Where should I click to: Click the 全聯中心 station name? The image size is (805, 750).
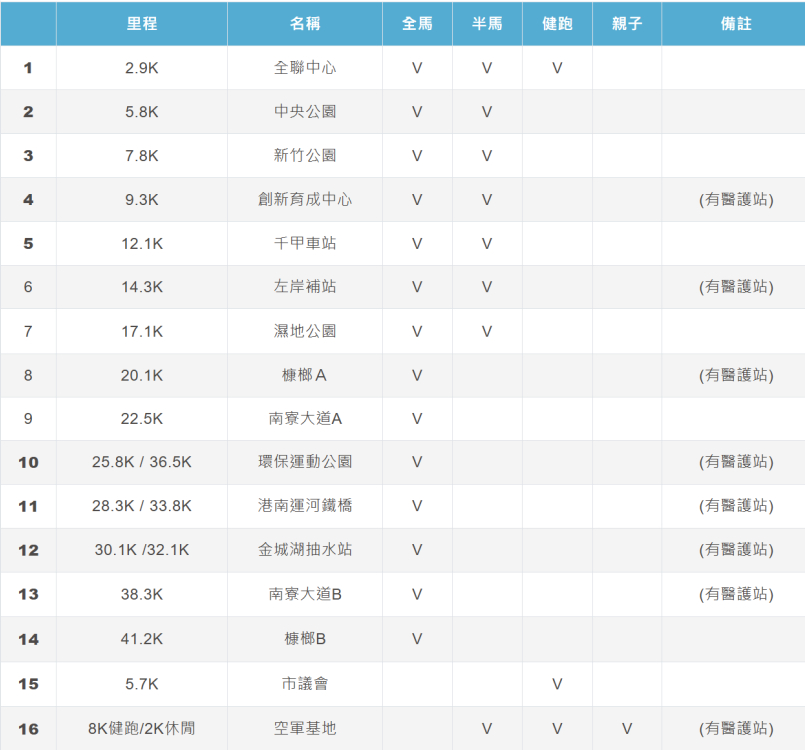tap(305, 68)
